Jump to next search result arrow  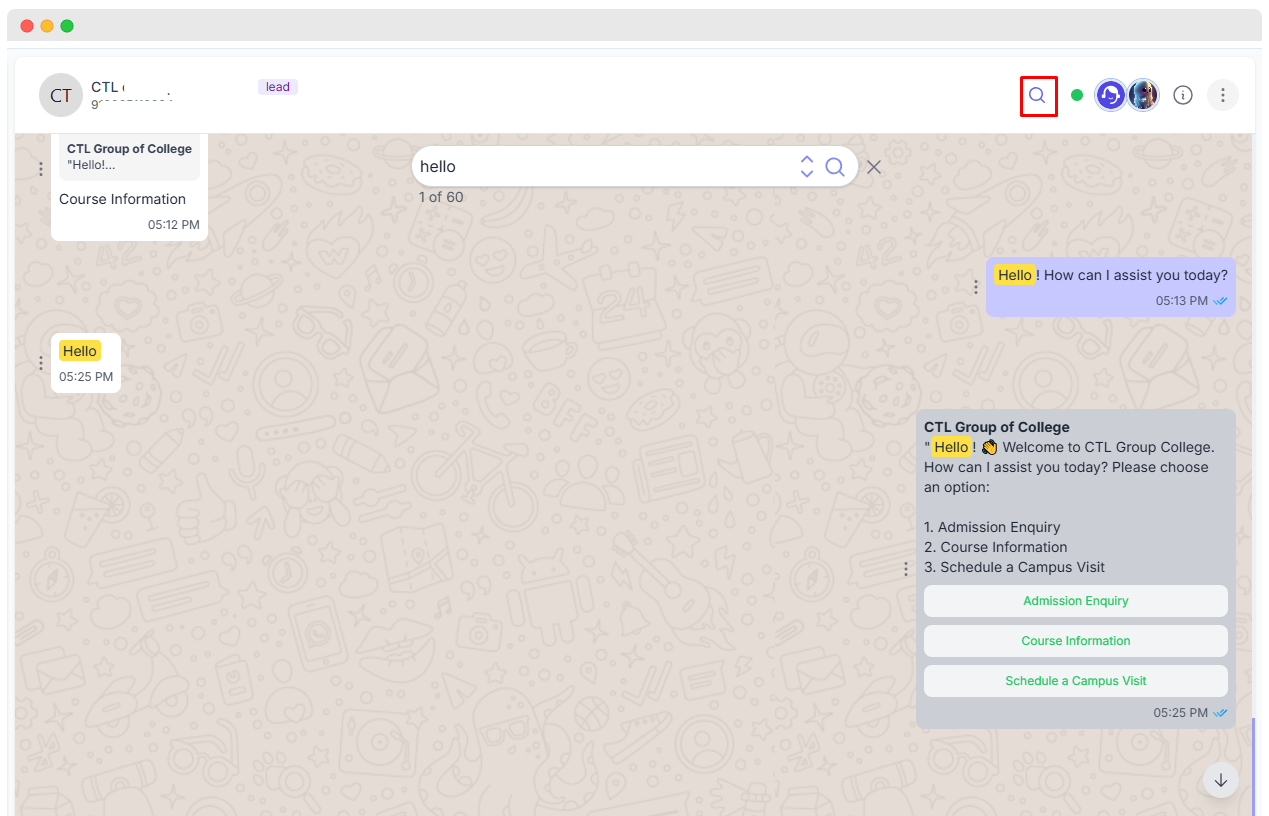807,174
